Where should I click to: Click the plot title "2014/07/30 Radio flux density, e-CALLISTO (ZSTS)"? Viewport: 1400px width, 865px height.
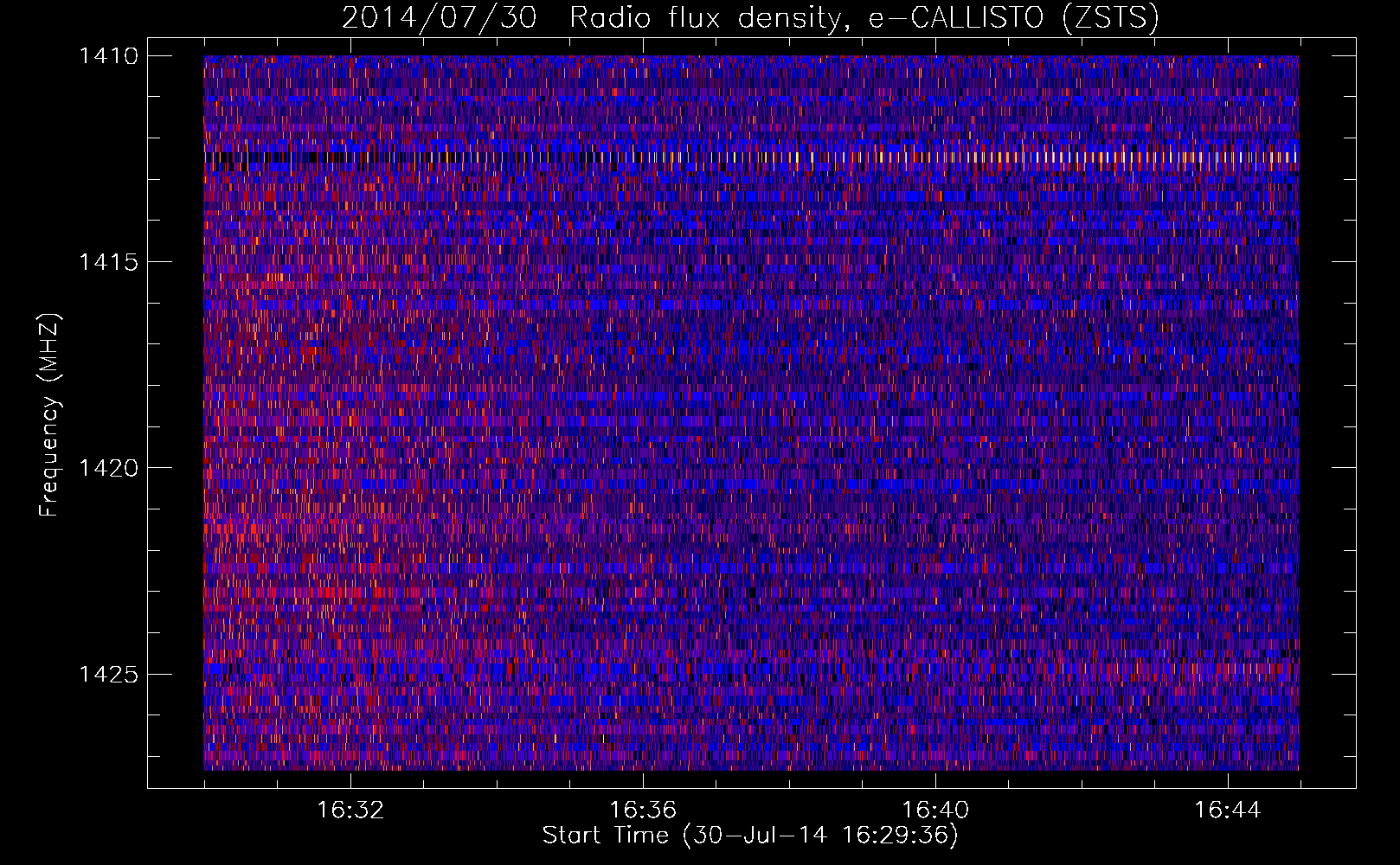coord(750,17)
